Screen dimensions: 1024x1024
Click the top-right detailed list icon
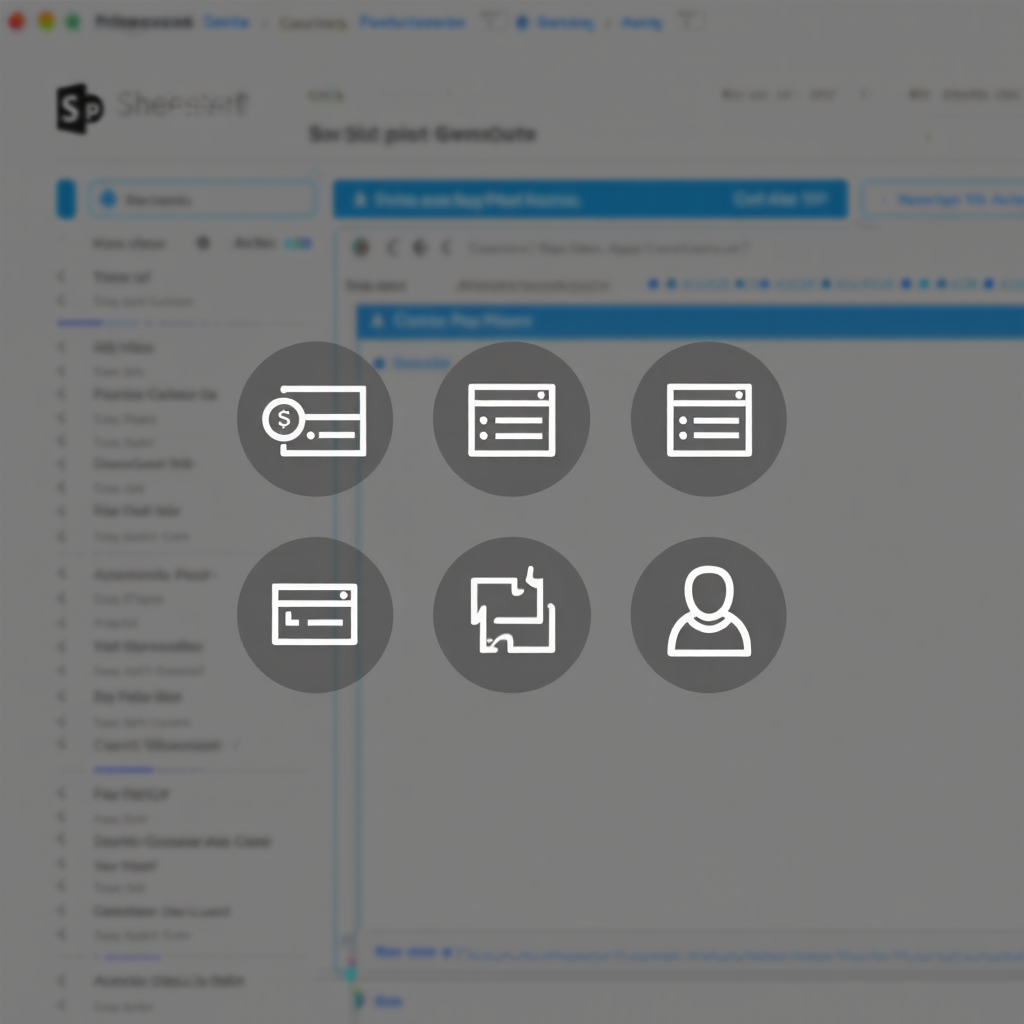pyautogui.click(x=708, y=418)
